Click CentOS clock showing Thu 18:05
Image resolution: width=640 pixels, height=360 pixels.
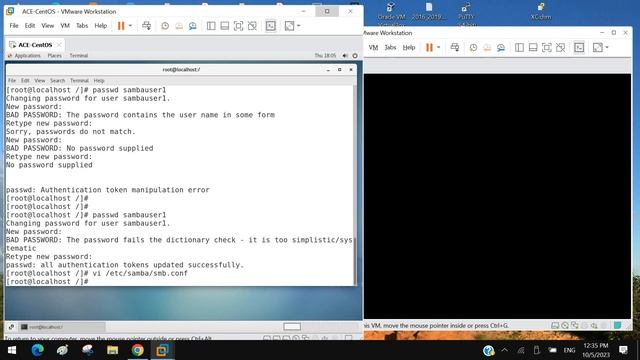coord(325,56)
